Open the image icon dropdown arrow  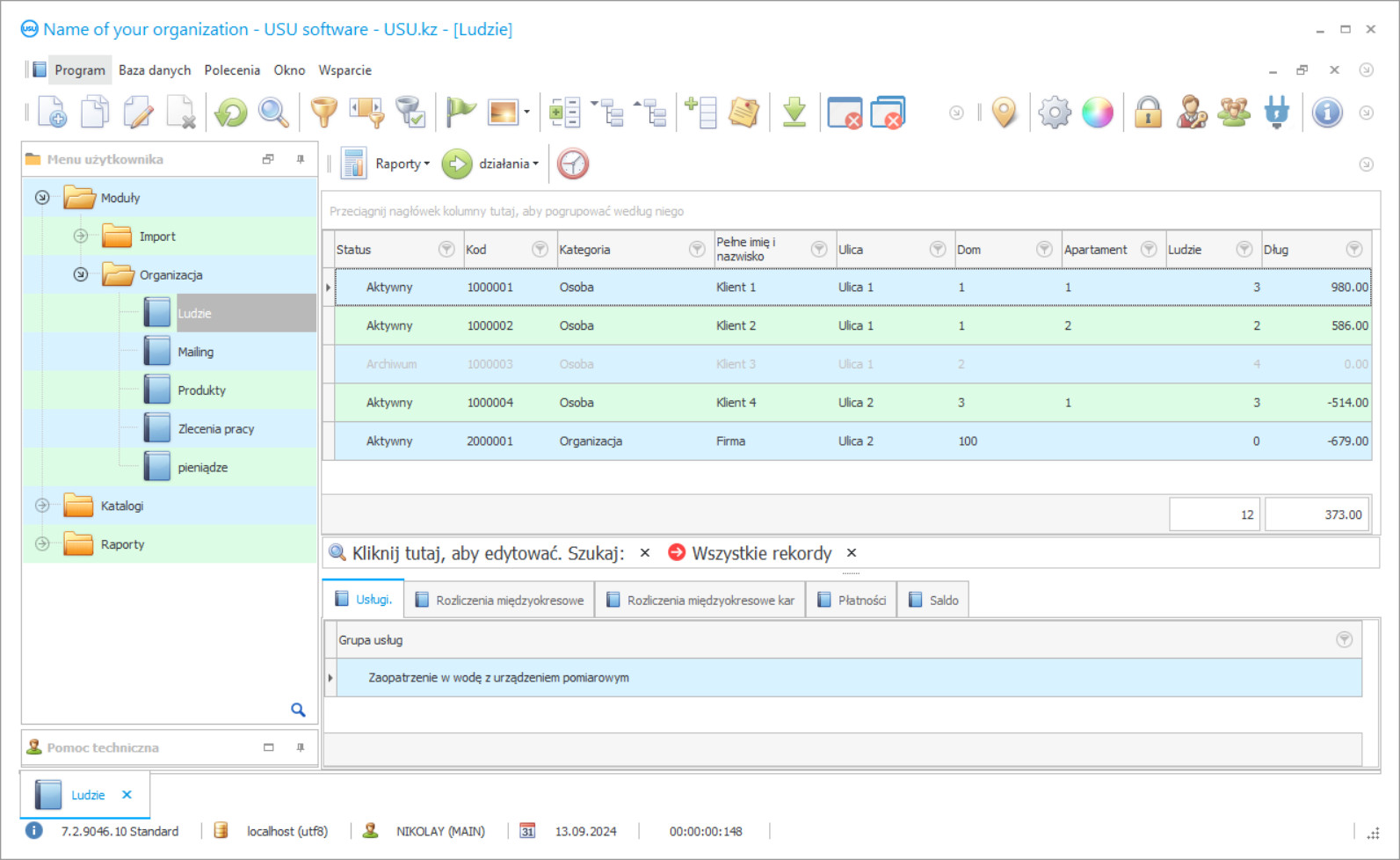click(x=526, y=113)
